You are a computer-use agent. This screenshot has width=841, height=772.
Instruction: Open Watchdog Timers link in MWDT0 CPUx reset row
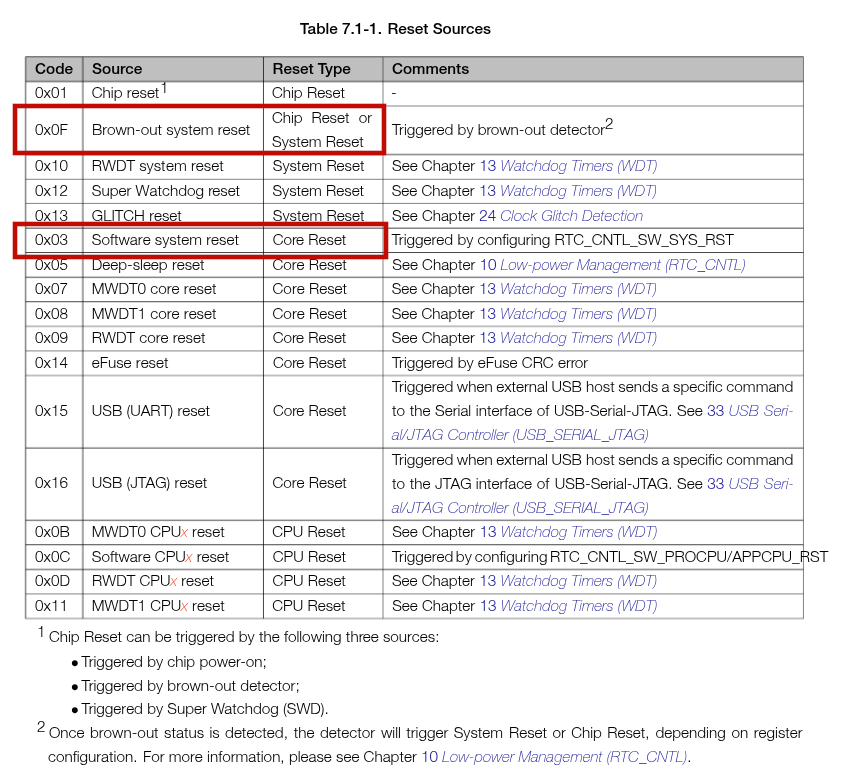coord(578,532)
